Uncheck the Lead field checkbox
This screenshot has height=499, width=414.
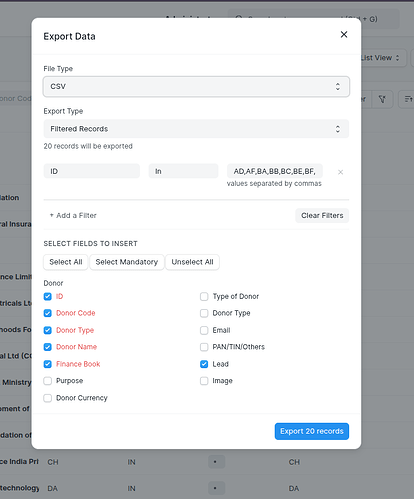pyautogui.click(x=204, y=364)
